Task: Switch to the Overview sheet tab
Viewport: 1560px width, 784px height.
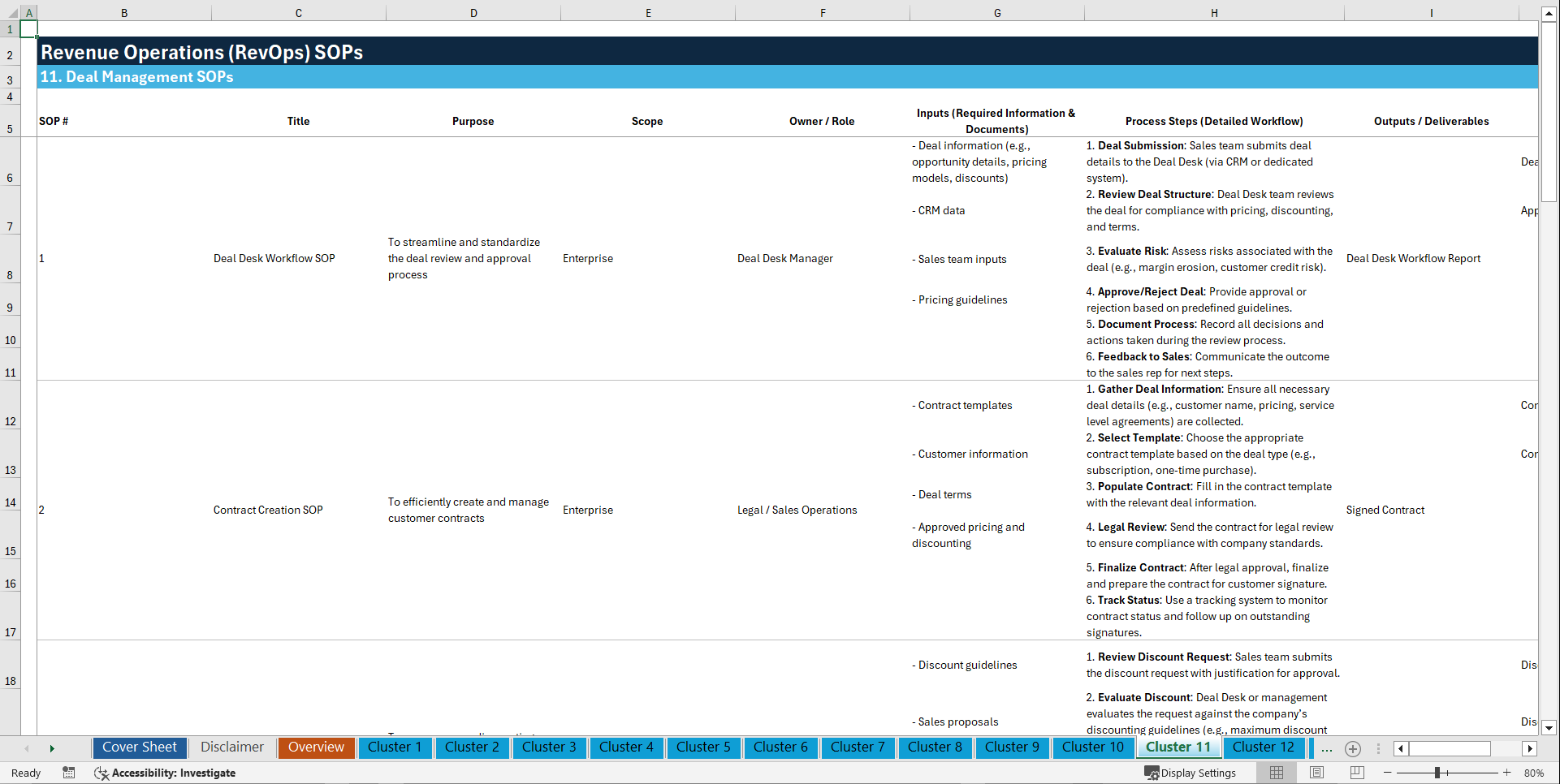Action: click(316, 747)
